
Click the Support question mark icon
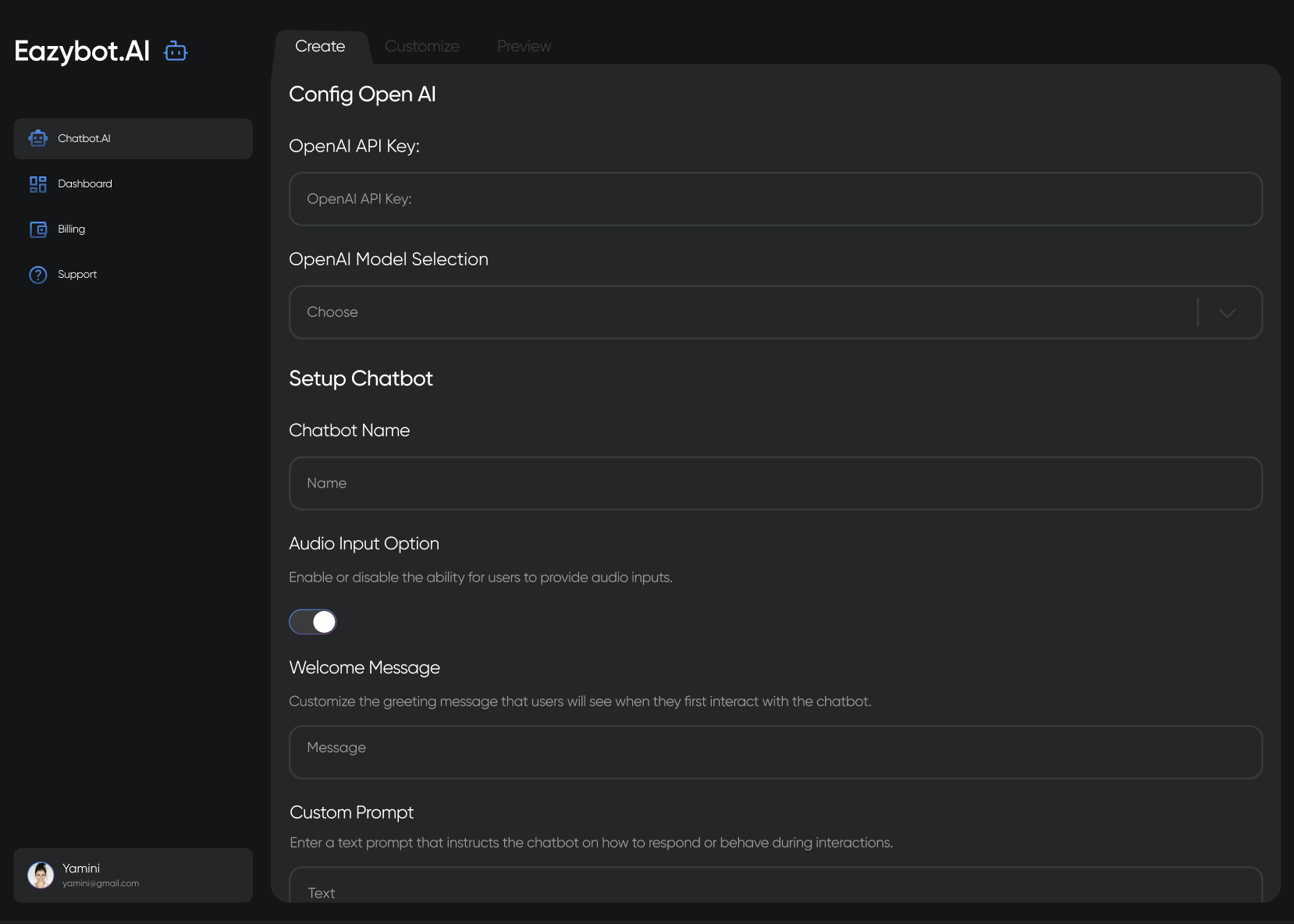38,275
